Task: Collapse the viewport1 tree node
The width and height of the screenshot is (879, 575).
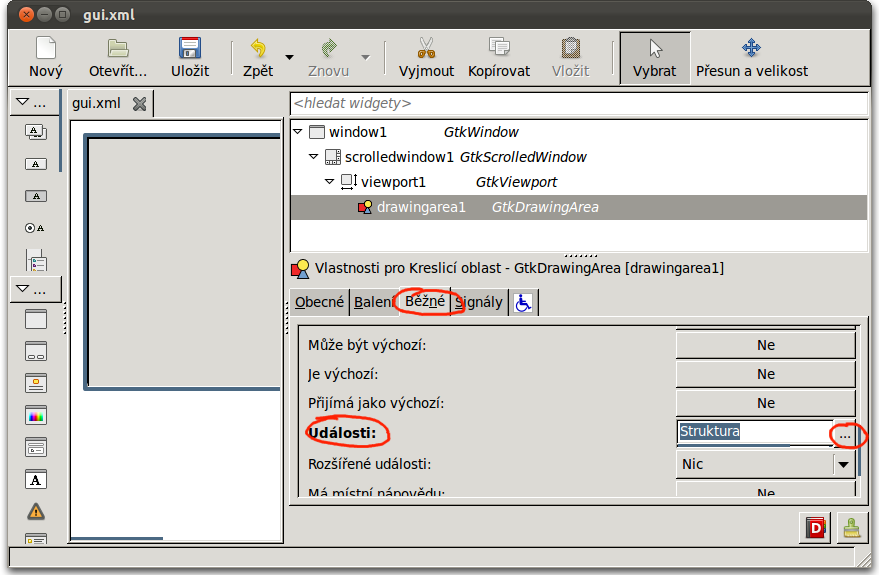Action: [x=330, y=182]
